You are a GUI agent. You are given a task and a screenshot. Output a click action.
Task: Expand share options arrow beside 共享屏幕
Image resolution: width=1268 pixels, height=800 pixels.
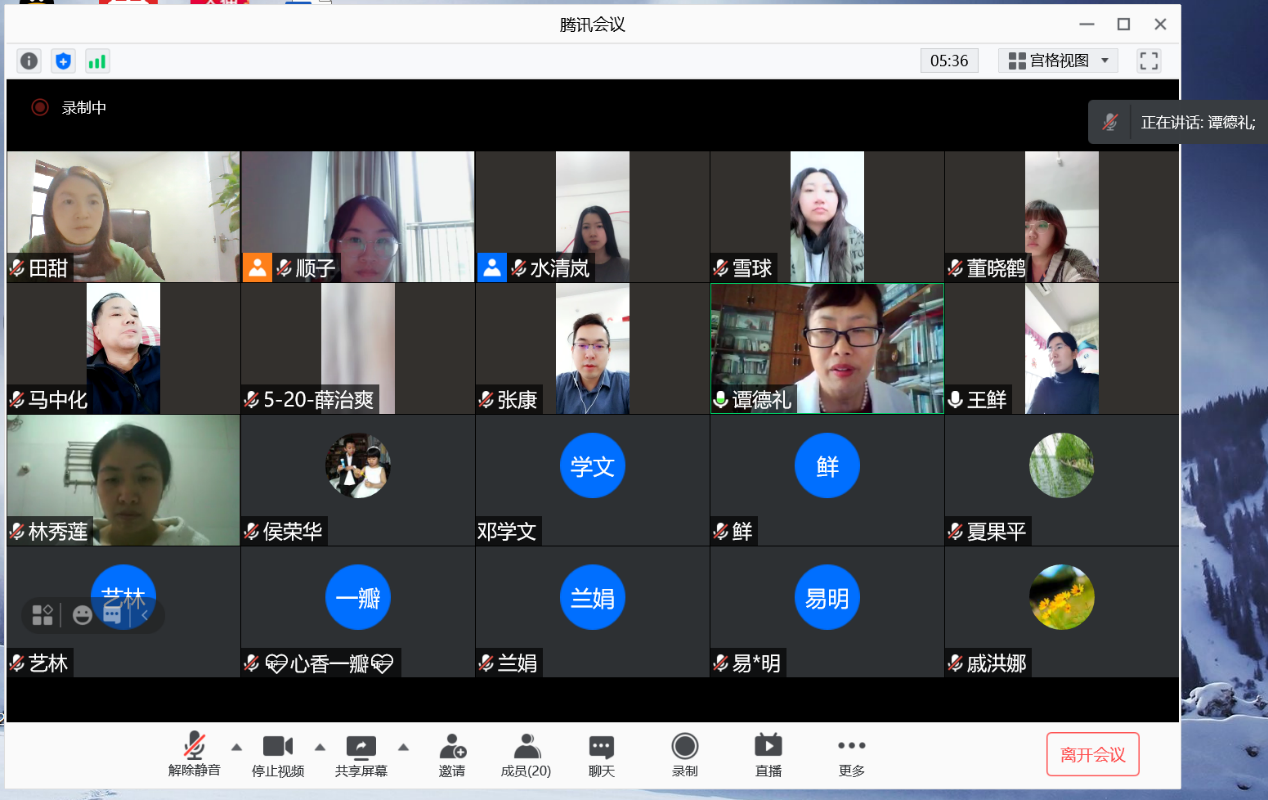click(x=403, y=747)
